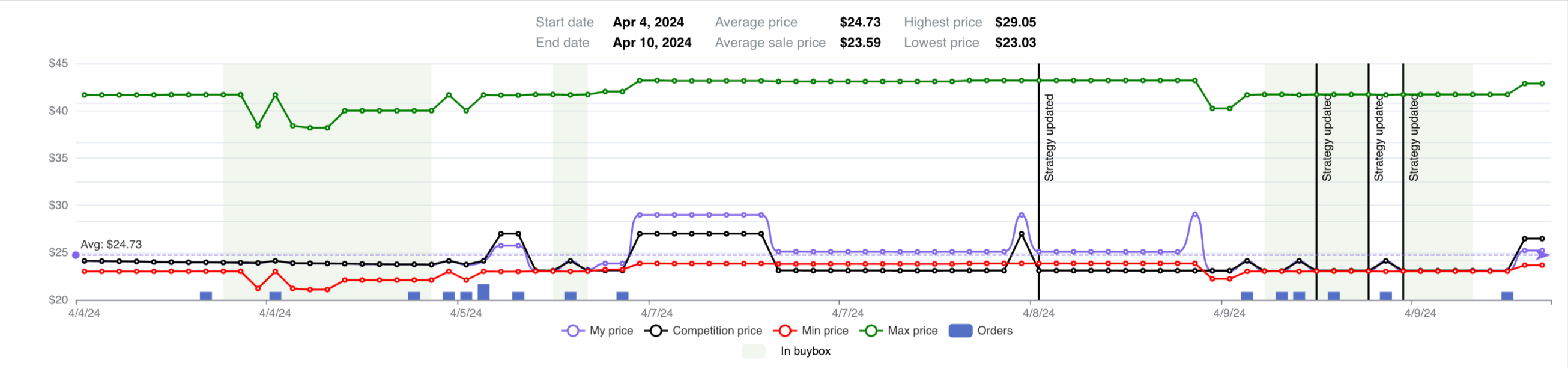Click the tallest blue orders bar
Viewport: 1568px width, 369px height.
(484, 292)
